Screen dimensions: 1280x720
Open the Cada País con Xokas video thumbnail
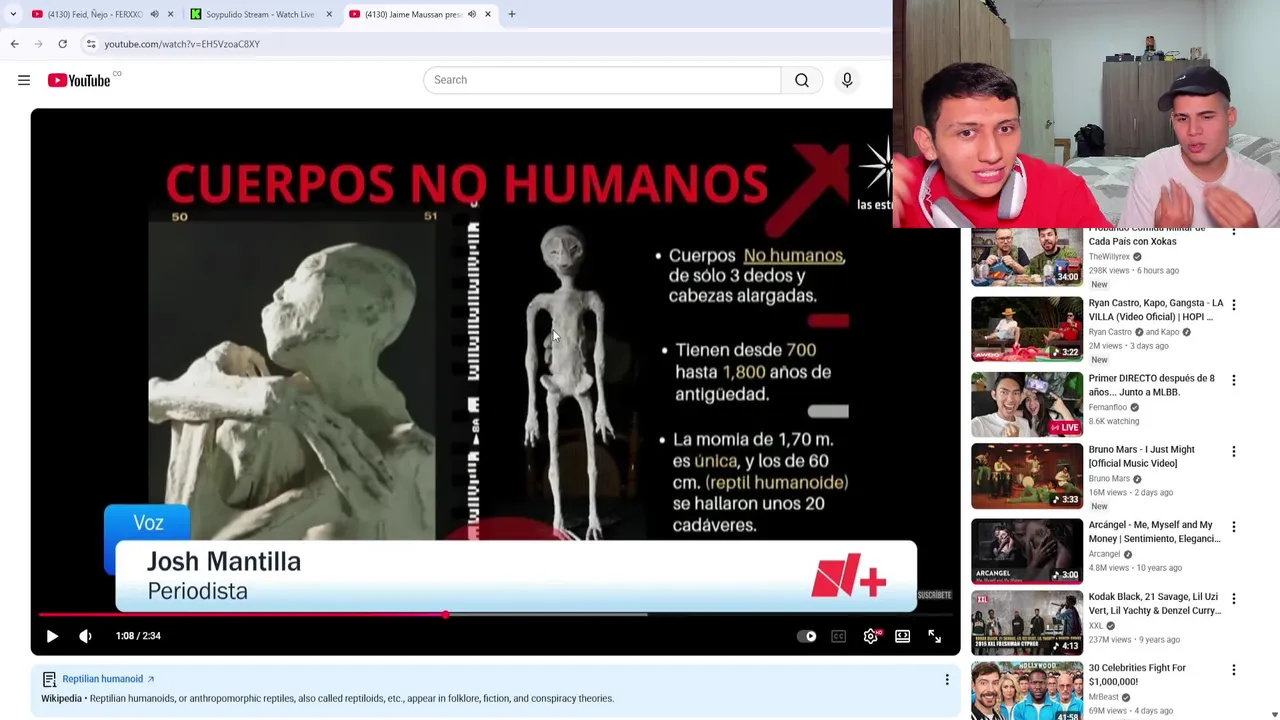pyautogui.click(x=1027, y=257)
